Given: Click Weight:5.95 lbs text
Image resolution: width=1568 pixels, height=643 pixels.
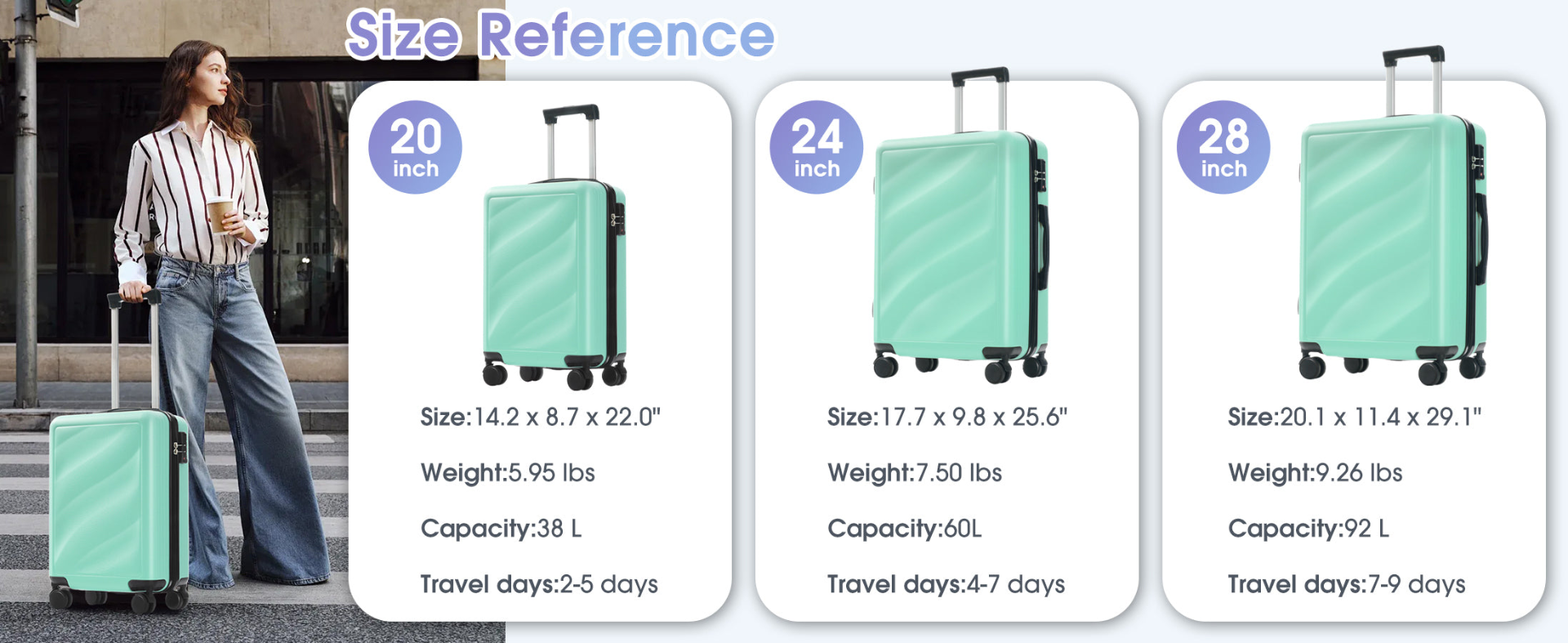Looking at the screenshot, I should click(508, 472).
